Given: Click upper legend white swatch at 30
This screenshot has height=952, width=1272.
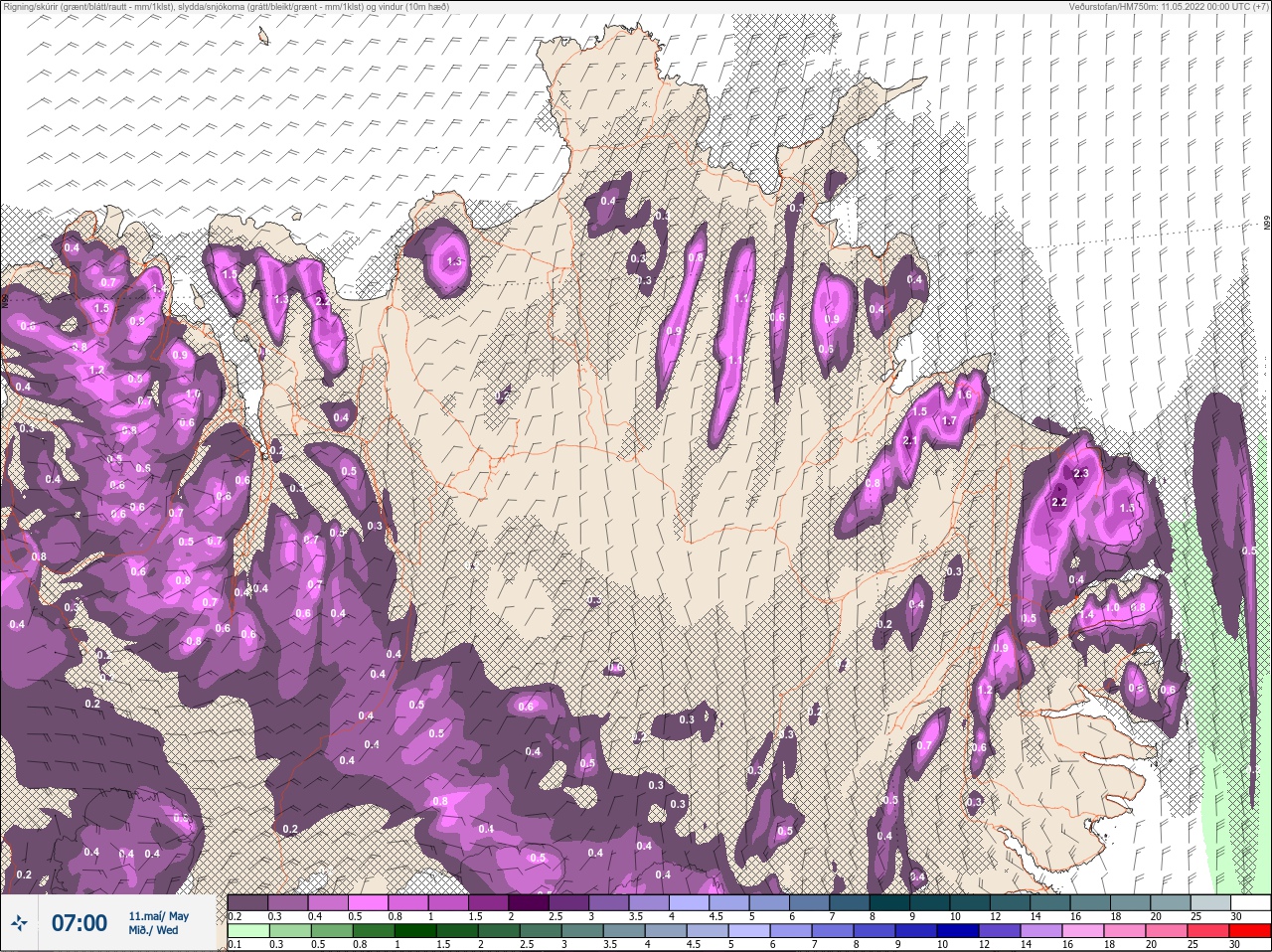Looking at the screenshot, I should (x=1250, y=902).
